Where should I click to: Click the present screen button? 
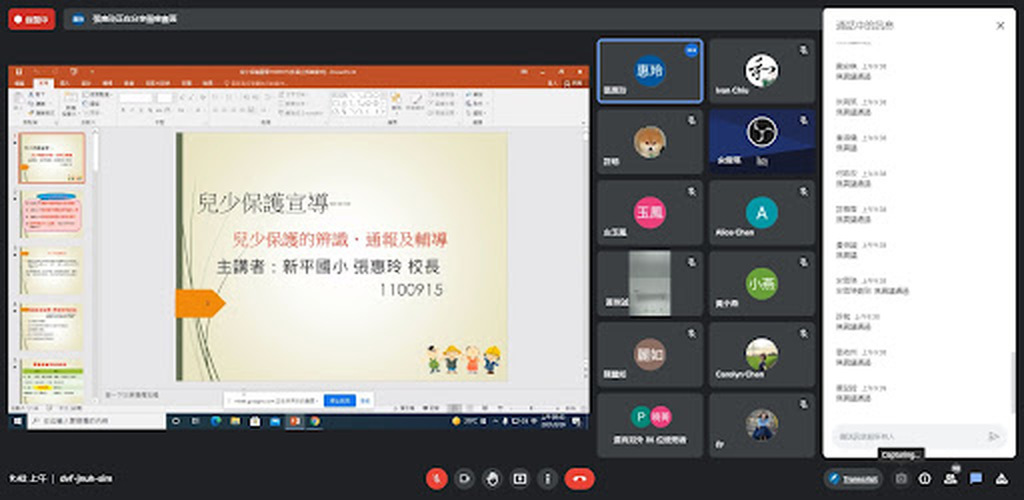click(x=520, y=478)
